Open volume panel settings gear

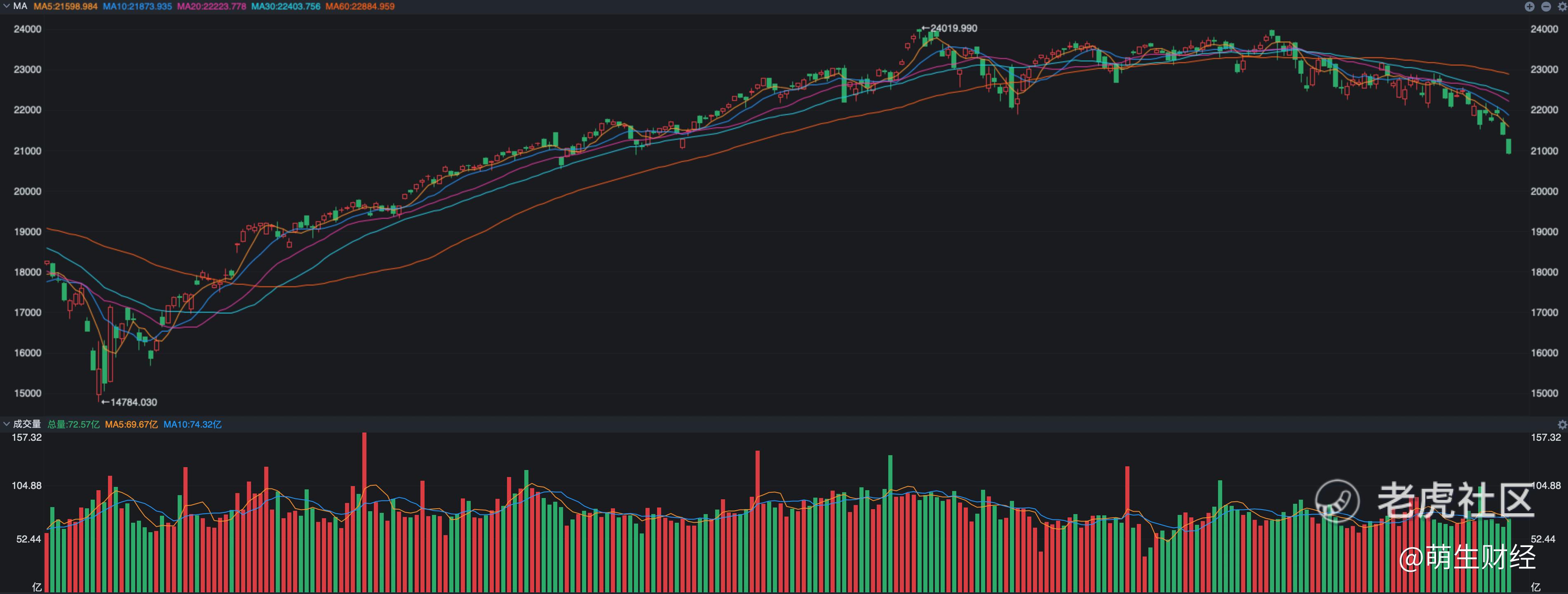1562,424
